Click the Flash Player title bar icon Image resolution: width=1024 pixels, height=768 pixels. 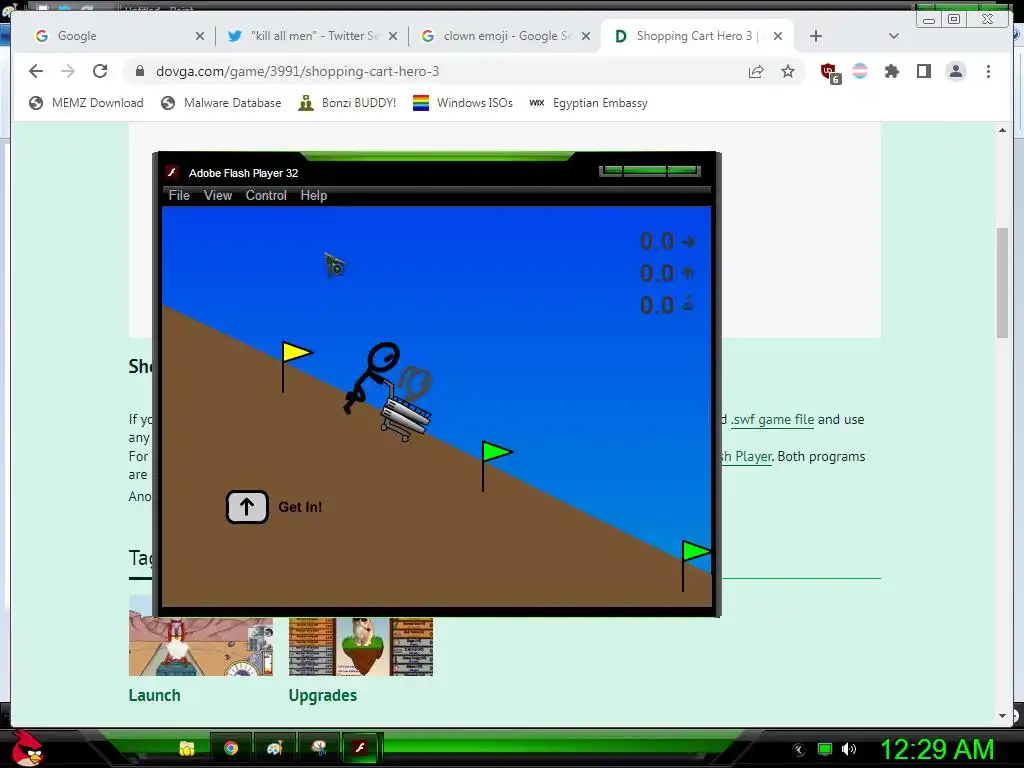[172, 172]
